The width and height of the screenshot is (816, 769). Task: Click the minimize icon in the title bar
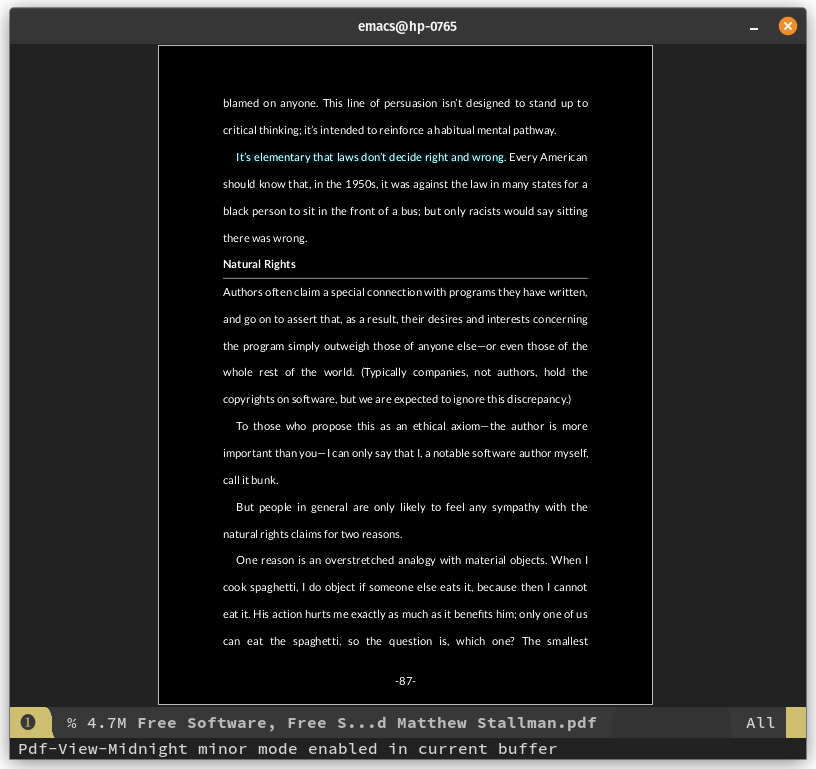click(x=753, y=26)
